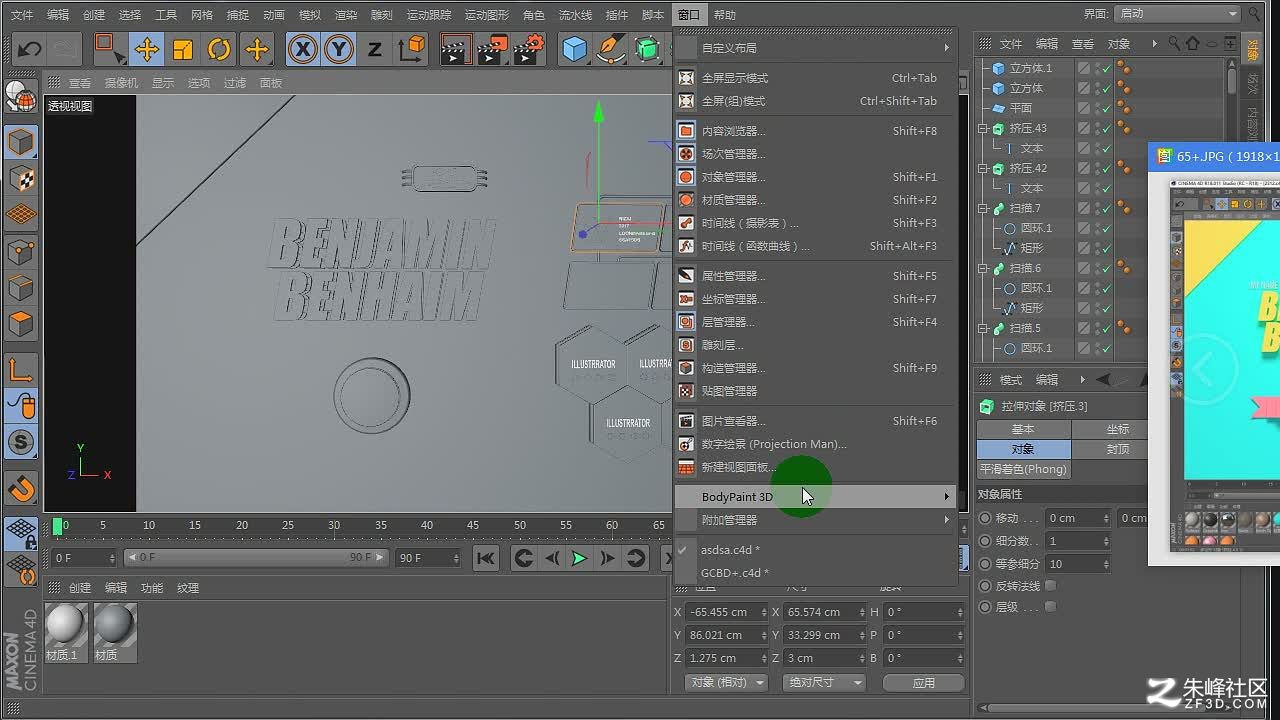Open the spline pen tool
This screenshot has height=720, width=1280.
click(611, 49)
